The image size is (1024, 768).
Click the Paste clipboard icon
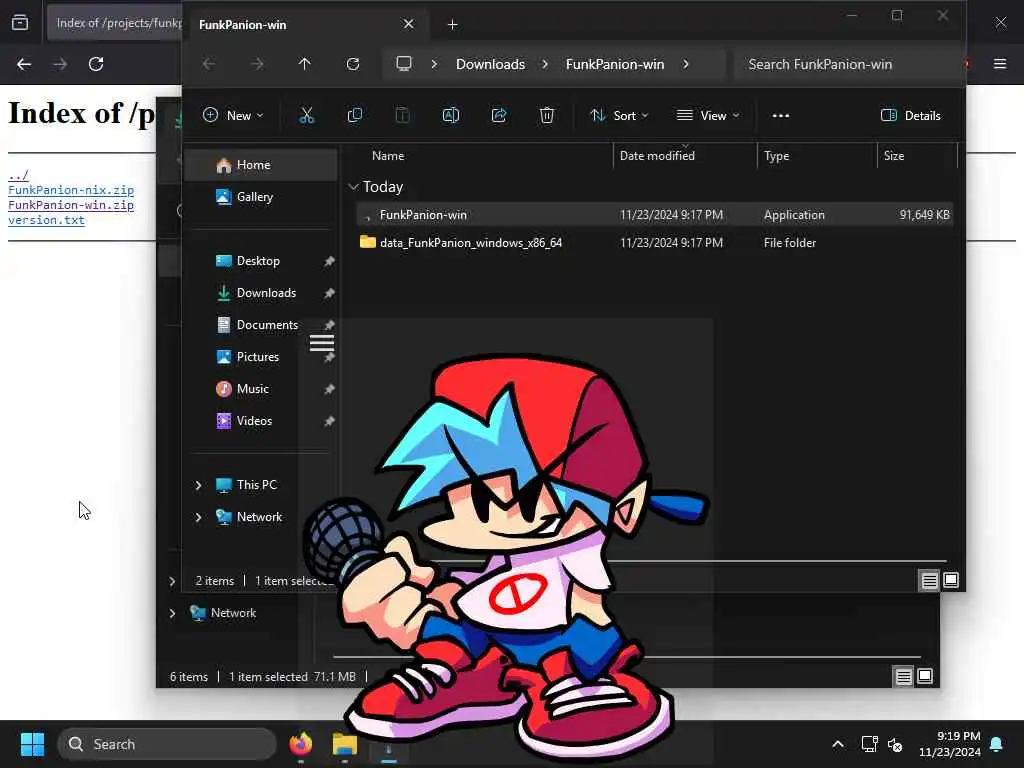pos(402,116)
